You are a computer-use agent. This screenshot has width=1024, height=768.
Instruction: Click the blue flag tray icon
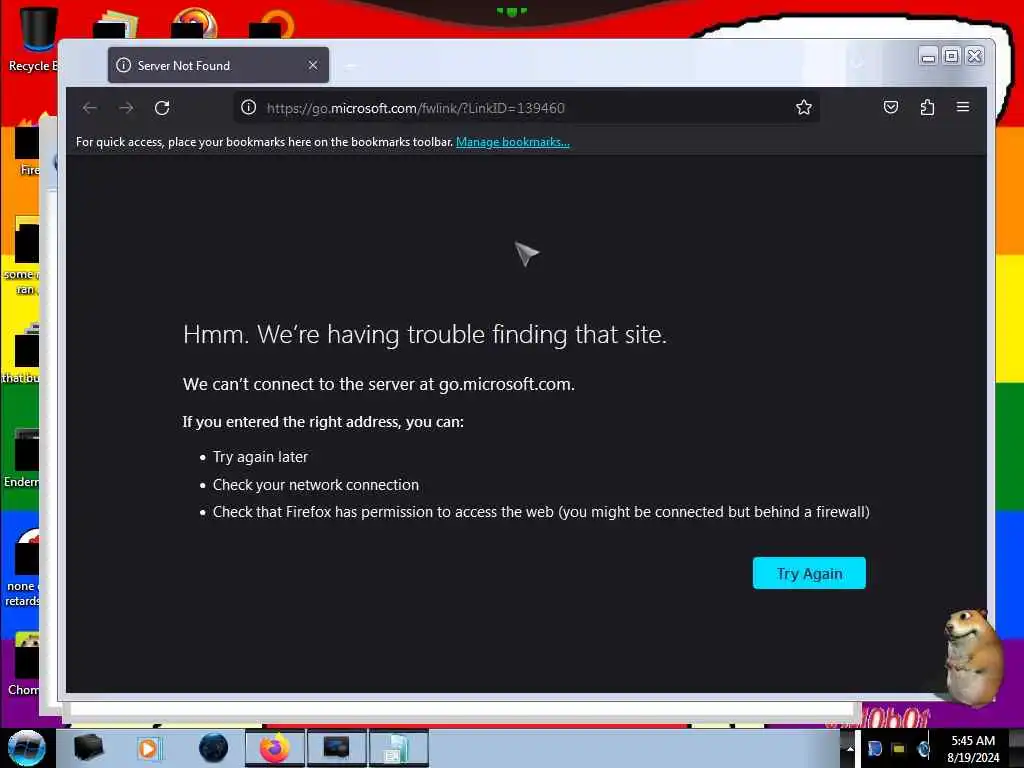874,749
